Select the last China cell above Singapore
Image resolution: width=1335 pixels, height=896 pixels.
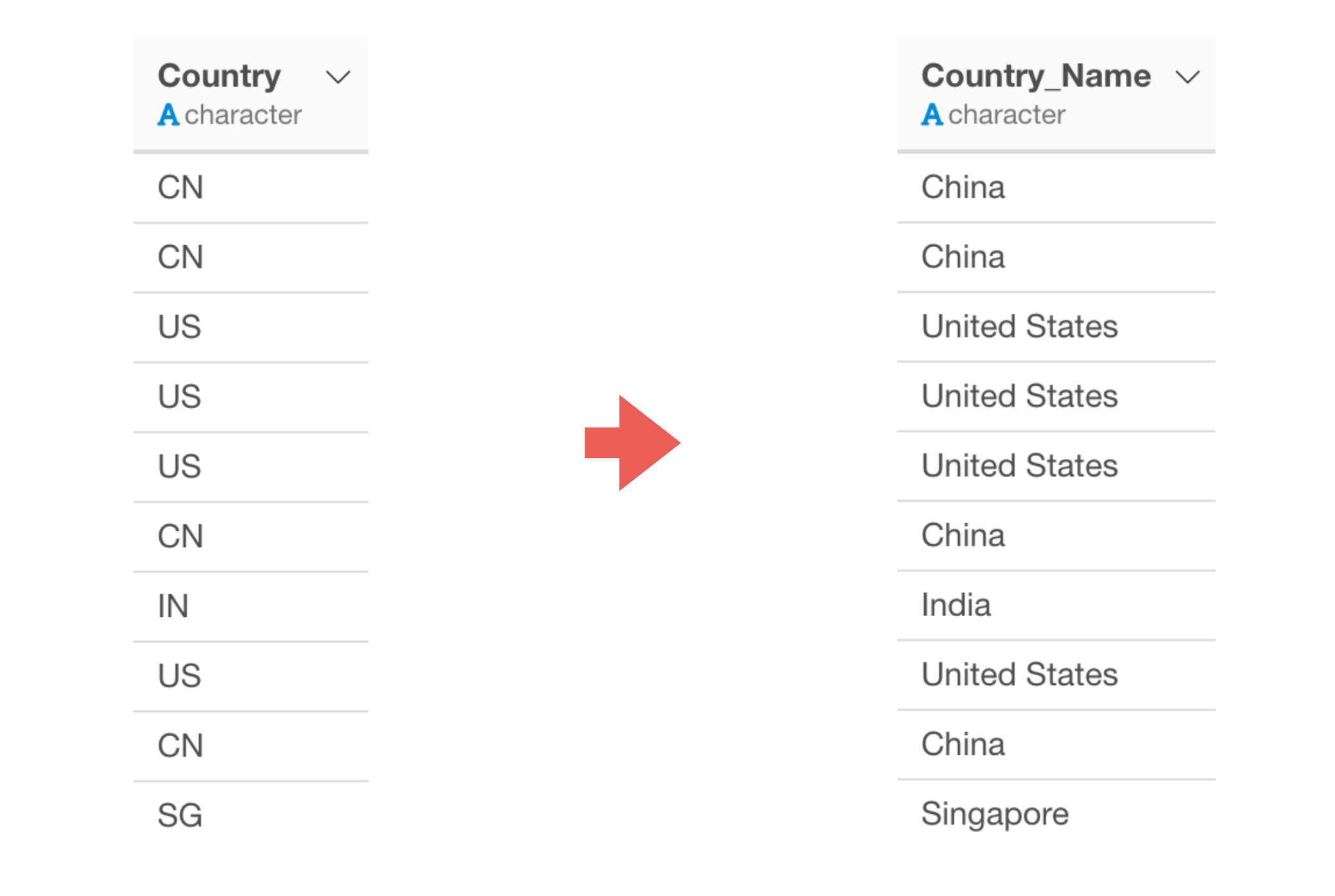[x=1056, y=745]
